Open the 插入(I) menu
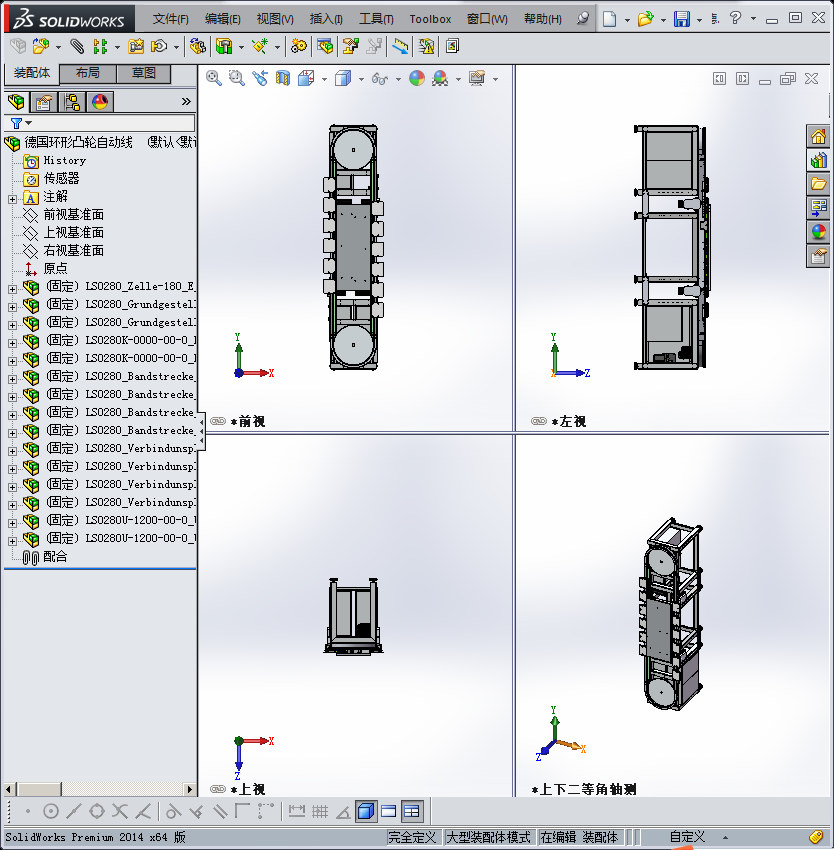 (x=326, y=19)
